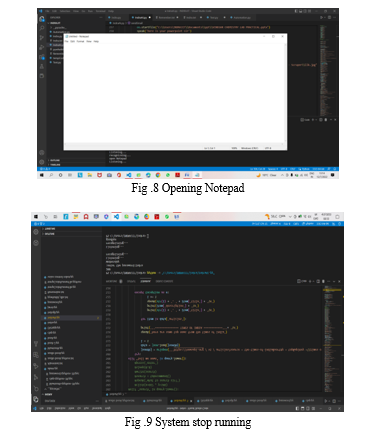Viewport: 371px width, 434px height.
Task: Expand the OUTLINE section in the sidebar
Action: click(54, 160)
